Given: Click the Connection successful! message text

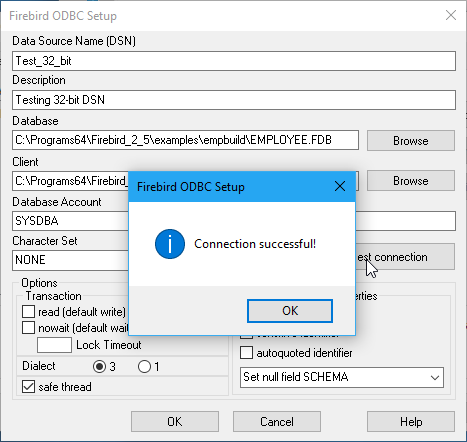Looking at the screenshot, I should pos(255,244).
